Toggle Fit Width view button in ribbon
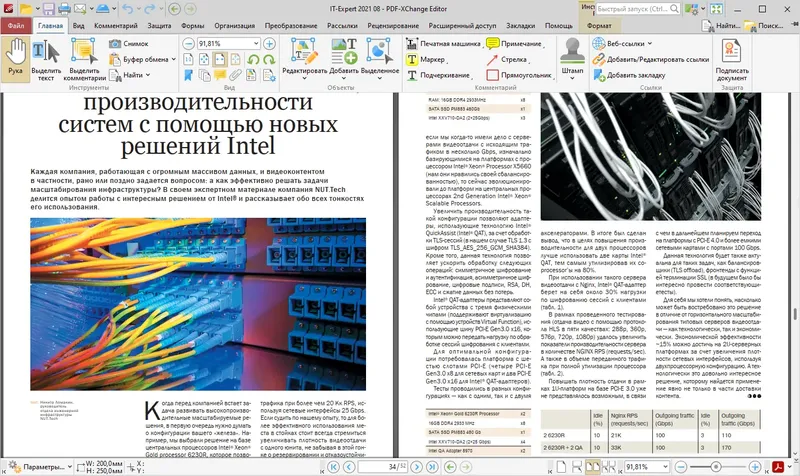The height and width of the screenshot is (476, 800). [220, 60]
